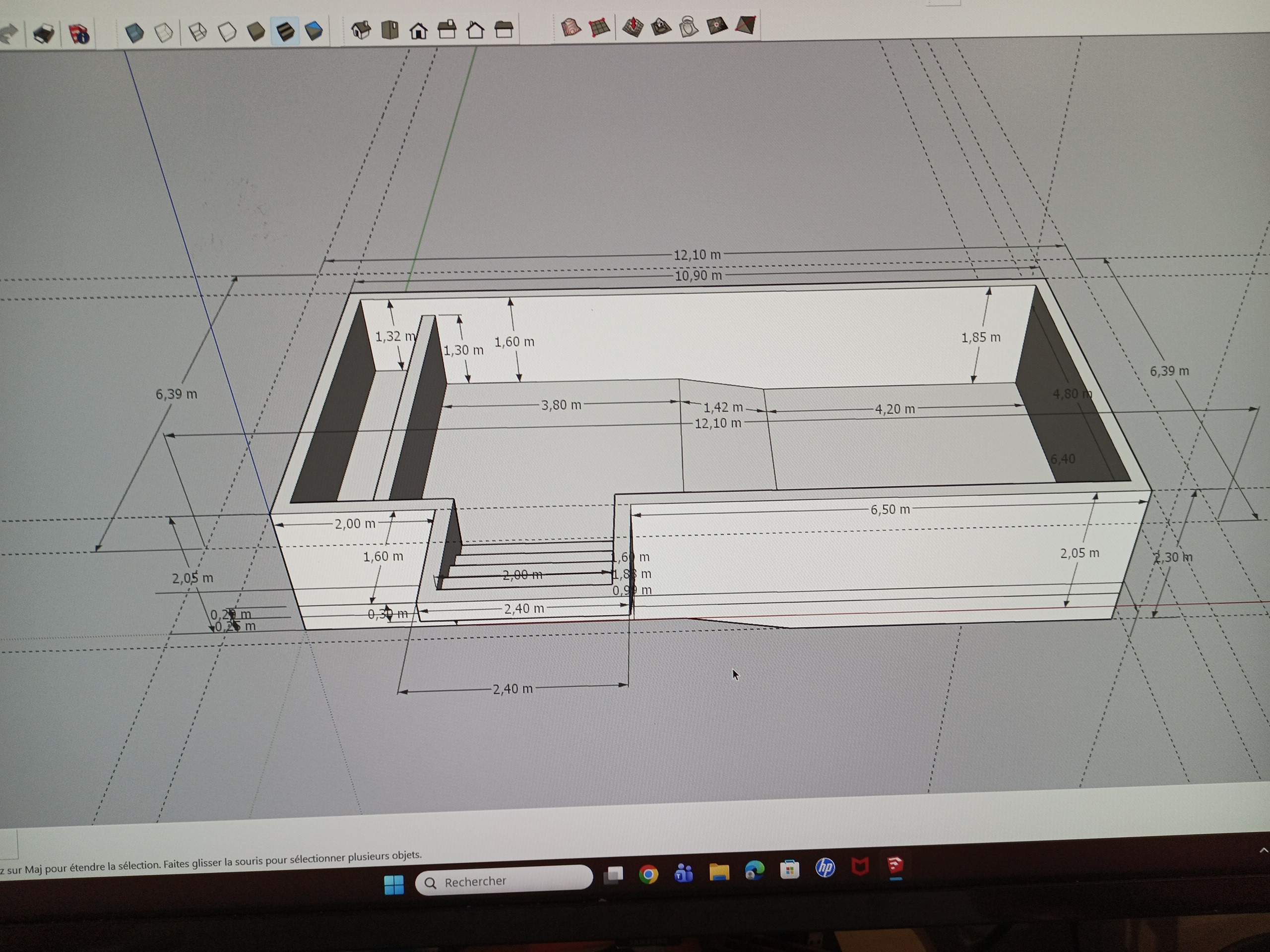
Task: Open the HP app from the taskbar
Action: pos(825,868)
